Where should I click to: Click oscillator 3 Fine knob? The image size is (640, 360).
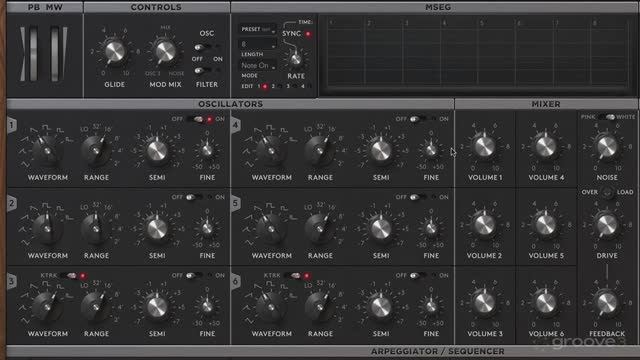click(207, 306)
